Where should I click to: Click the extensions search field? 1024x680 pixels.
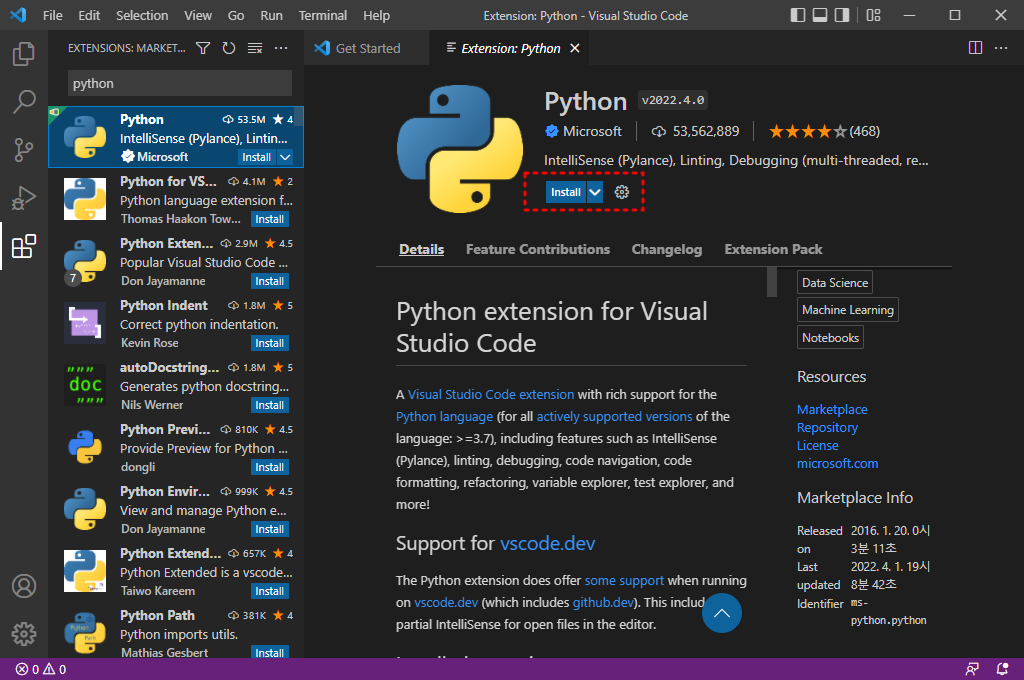pos(180,84)
